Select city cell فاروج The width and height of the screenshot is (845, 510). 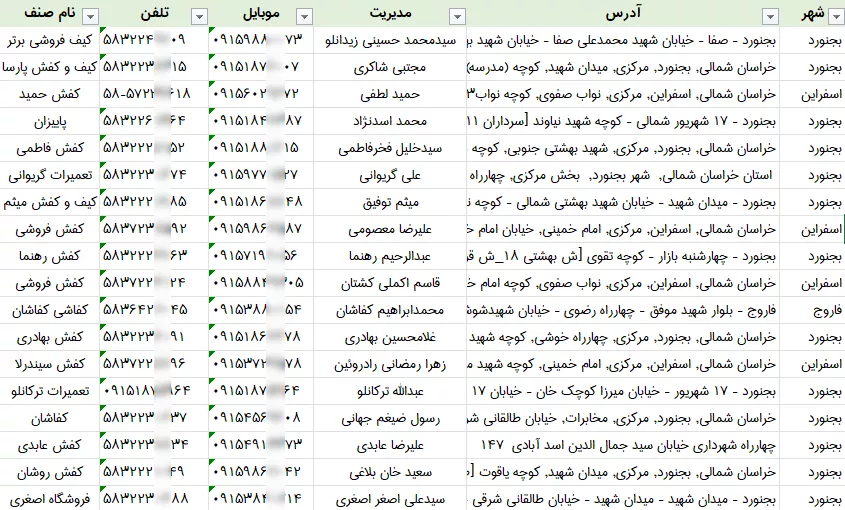(812, 310)
